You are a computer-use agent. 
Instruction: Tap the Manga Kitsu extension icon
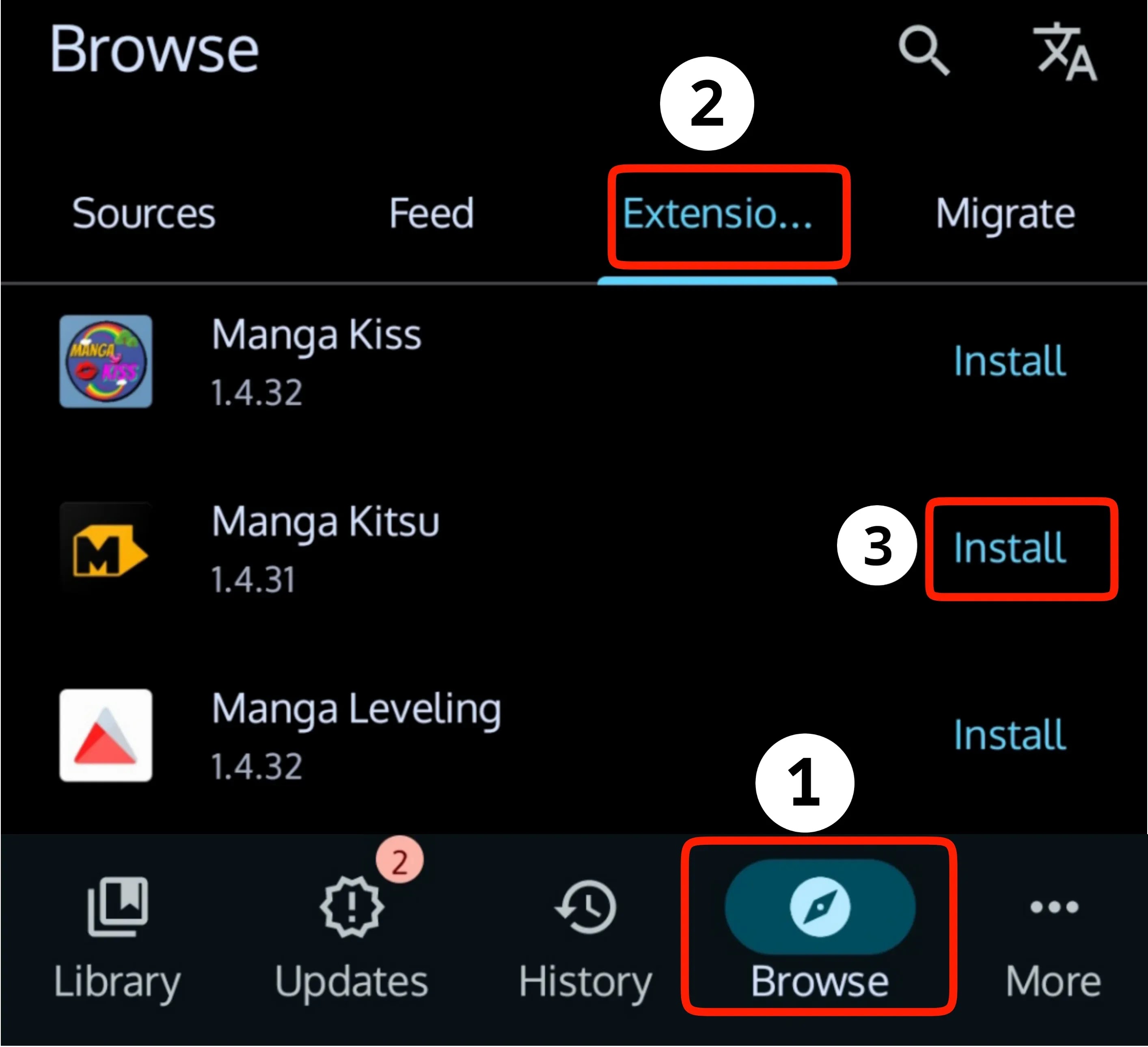(x=106, y=548)
